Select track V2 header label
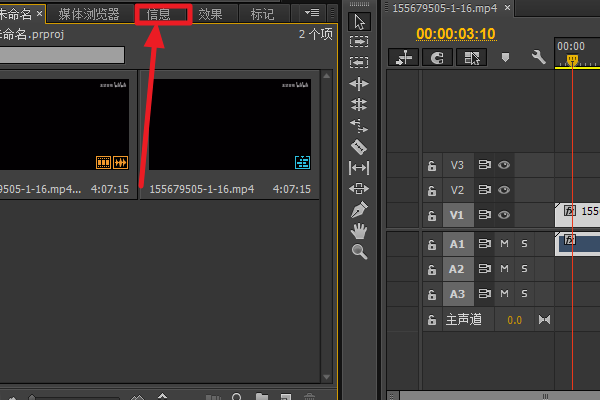The image size is (600, 400). point(457,190)
